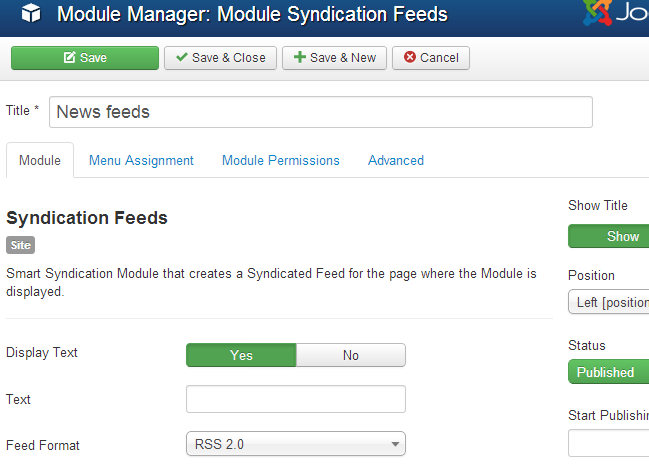This screenshot has height=473, width=649.
Task: Set Status to Published
Action: point(607,372)
